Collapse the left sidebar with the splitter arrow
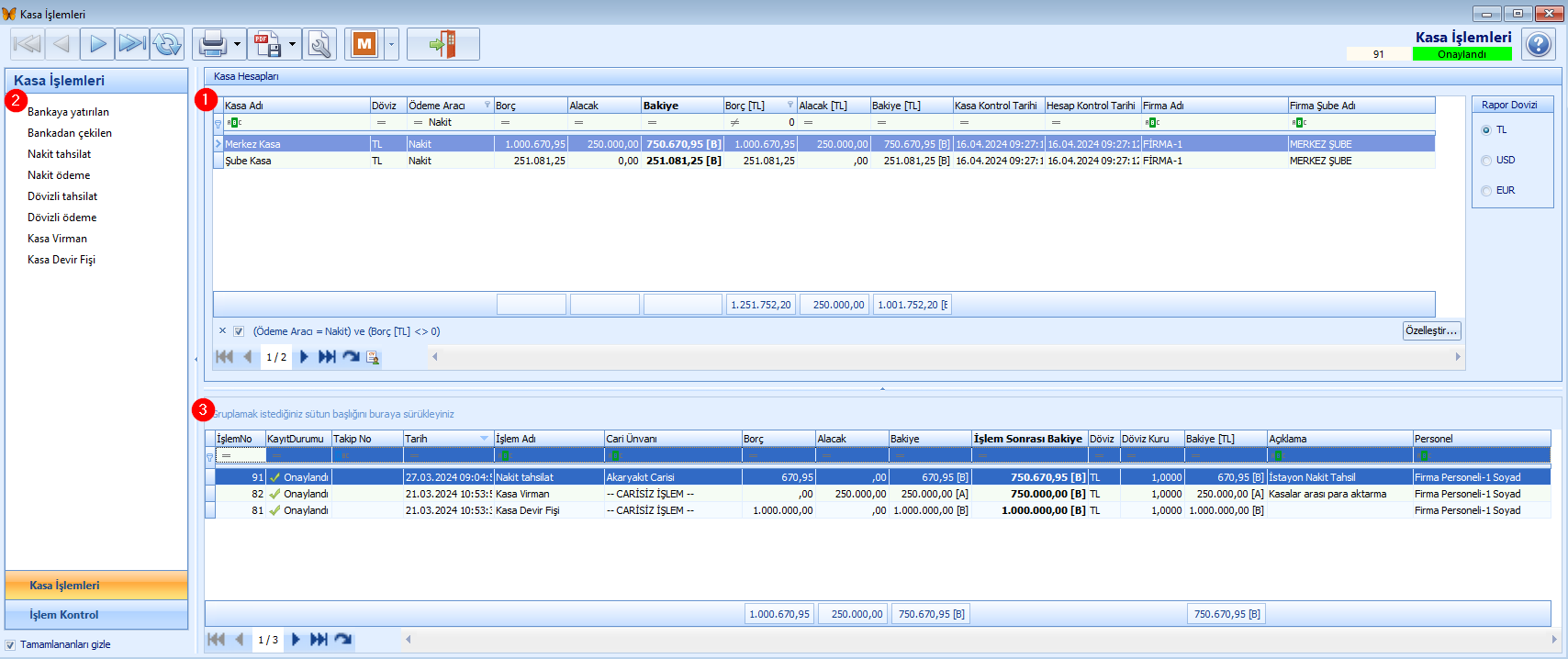 coord(196,359)
